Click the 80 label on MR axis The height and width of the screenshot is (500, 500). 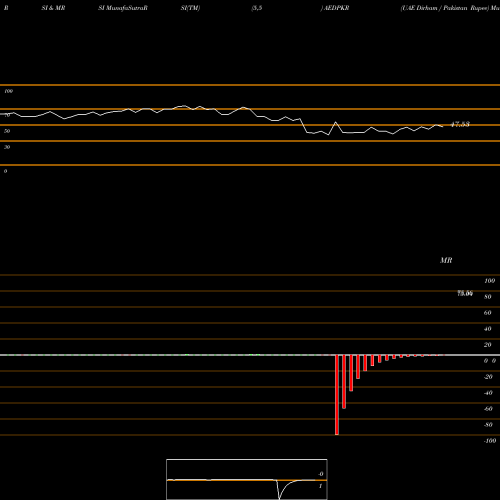pyautogui.click(x=488, y=297)
